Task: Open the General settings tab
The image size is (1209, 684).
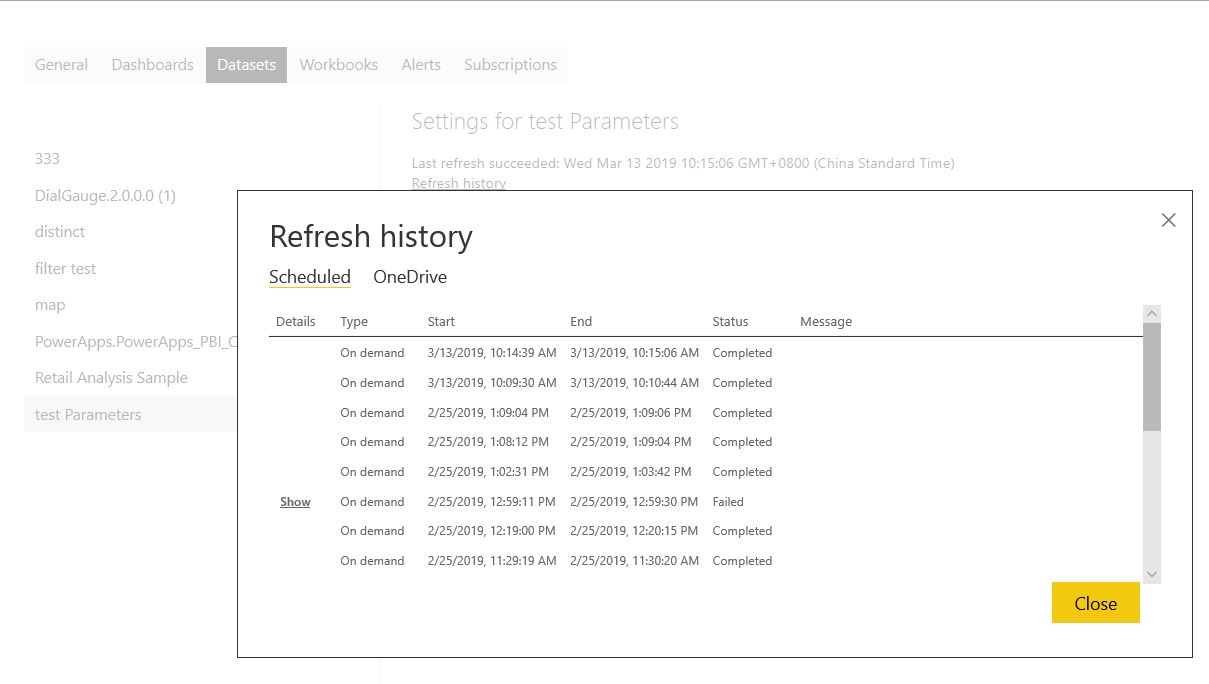Action: point(62,65)
